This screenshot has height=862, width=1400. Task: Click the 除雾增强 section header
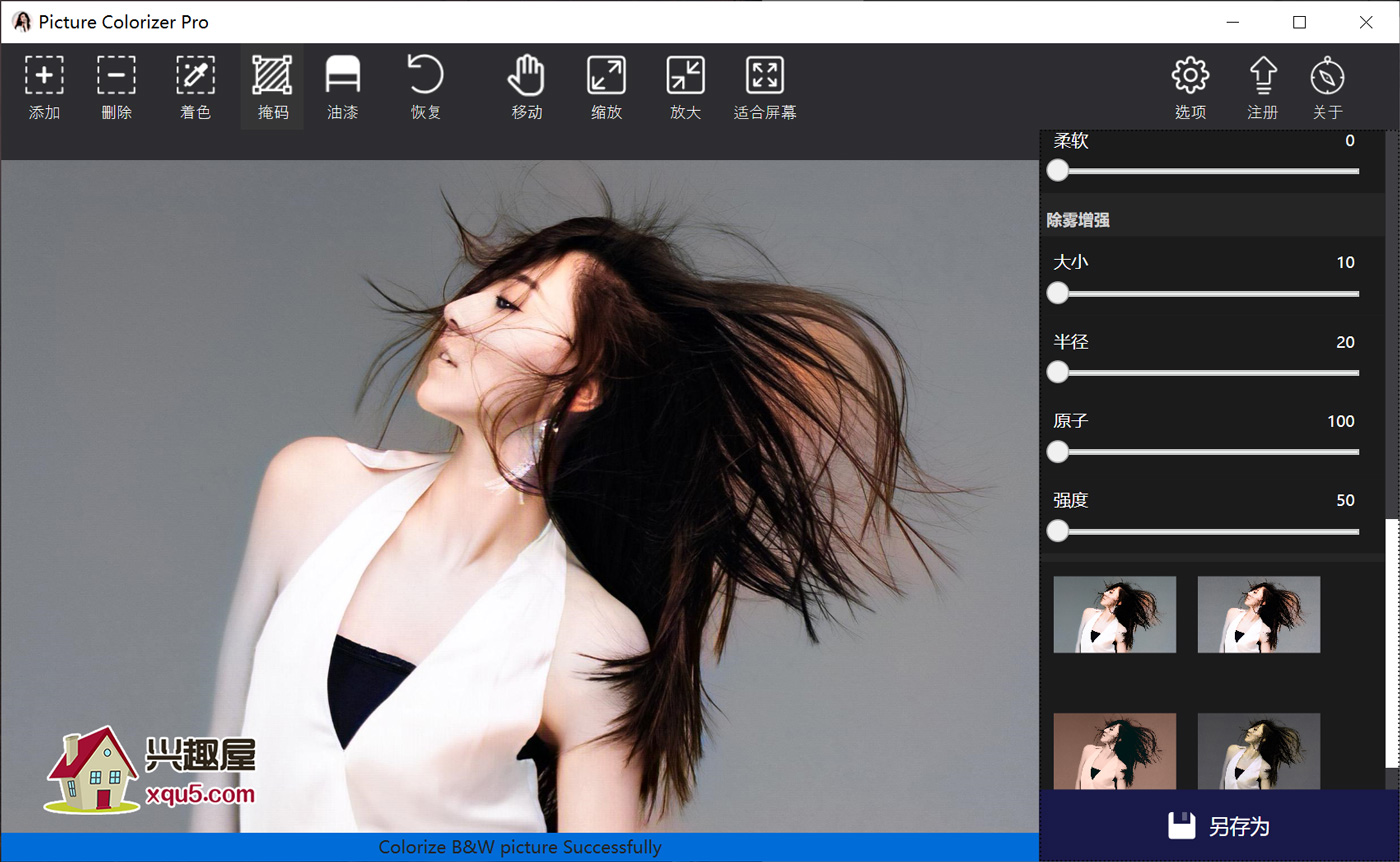(x=1078, y=220)
